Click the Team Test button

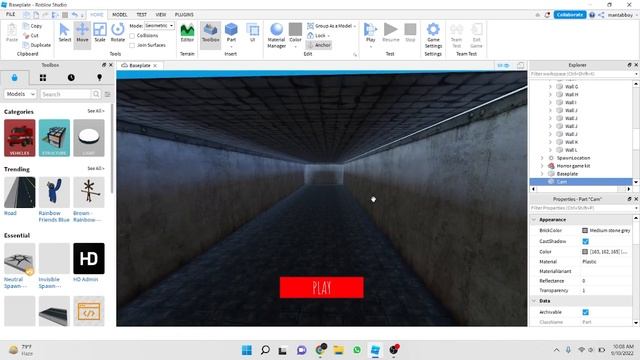[x=456, y=36]
